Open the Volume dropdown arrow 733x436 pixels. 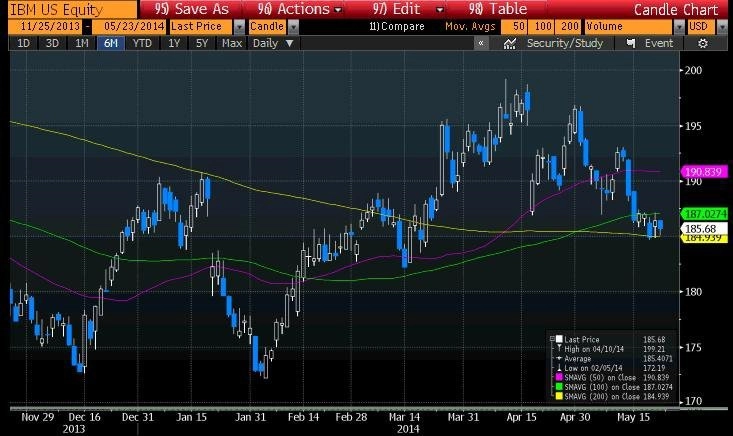680,27
